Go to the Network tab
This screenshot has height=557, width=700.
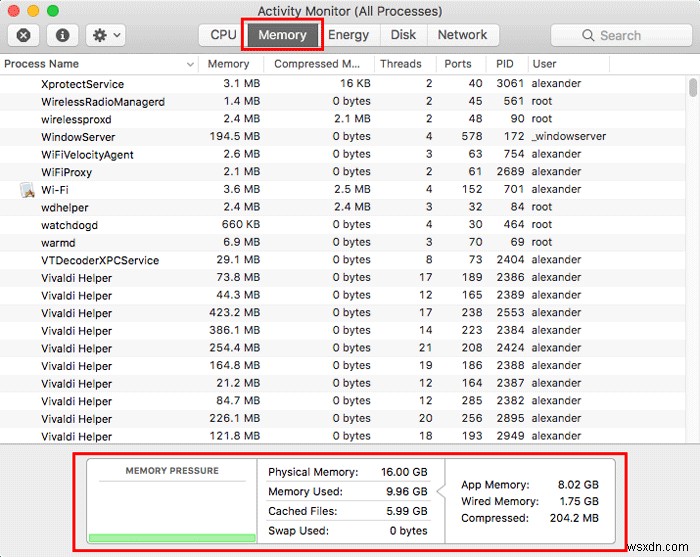click(462, 35)
